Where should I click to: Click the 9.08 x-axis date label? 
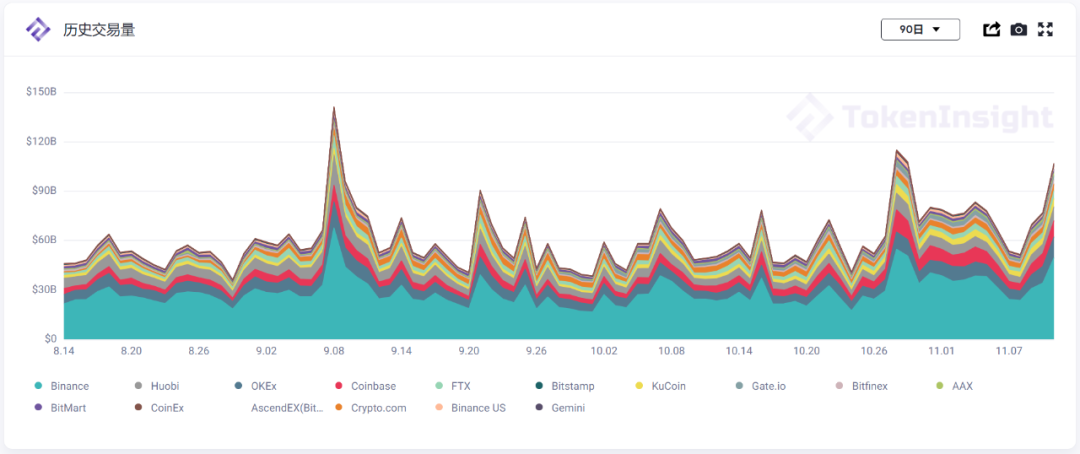coord(334,351)
